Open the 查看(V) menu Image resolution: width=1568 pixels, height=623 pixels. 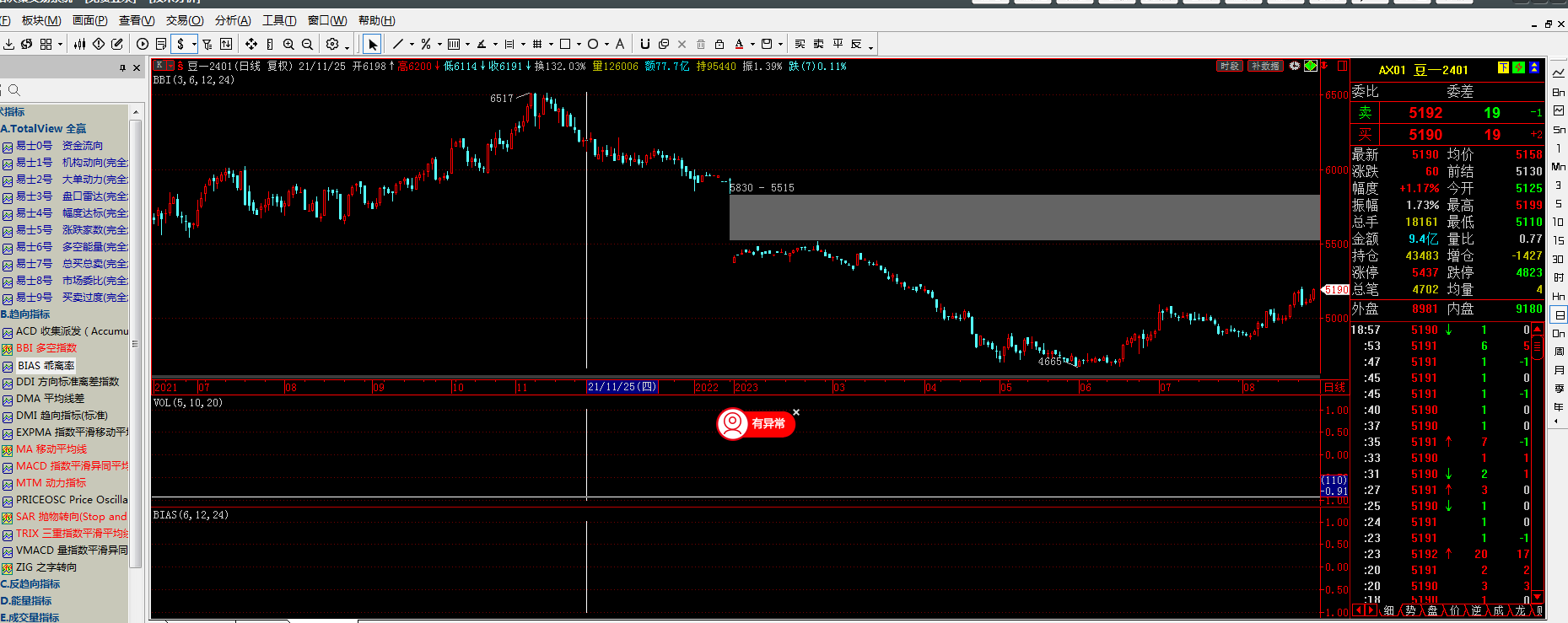pyautogui.click(x=137, y=20)
